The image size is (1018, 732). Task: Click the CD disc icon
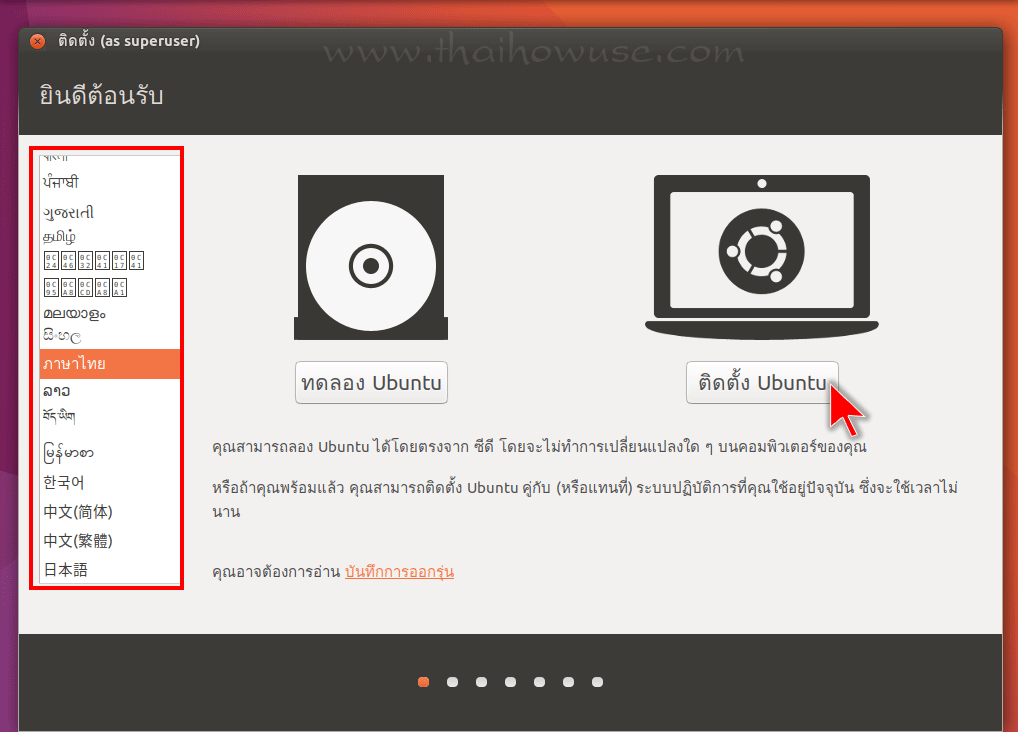[x=371, y=257]
